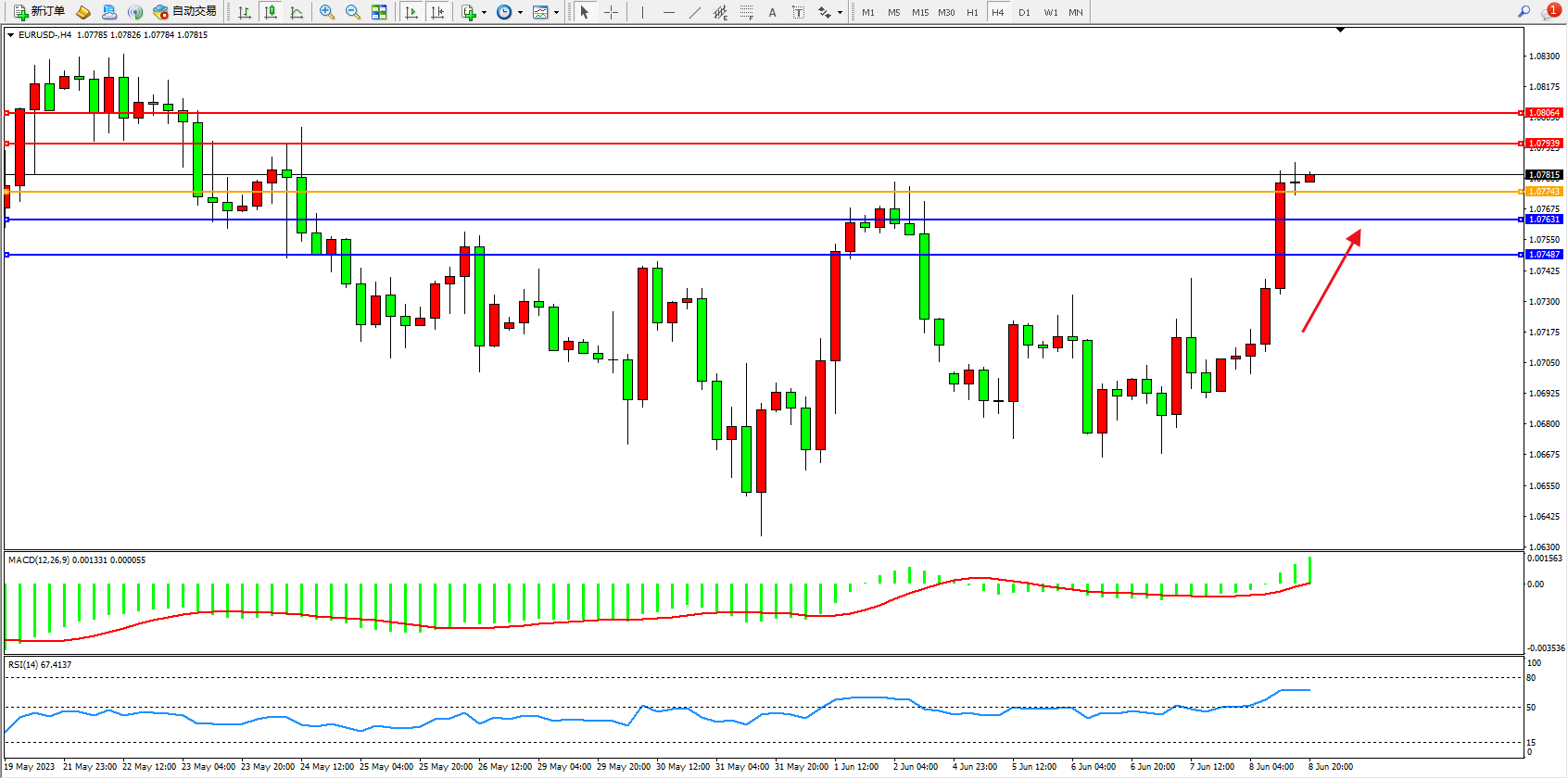This screenshot has height=779, width=1568.
Task: Expand the chart templates dropdown
Action: (x=556, y=13)
